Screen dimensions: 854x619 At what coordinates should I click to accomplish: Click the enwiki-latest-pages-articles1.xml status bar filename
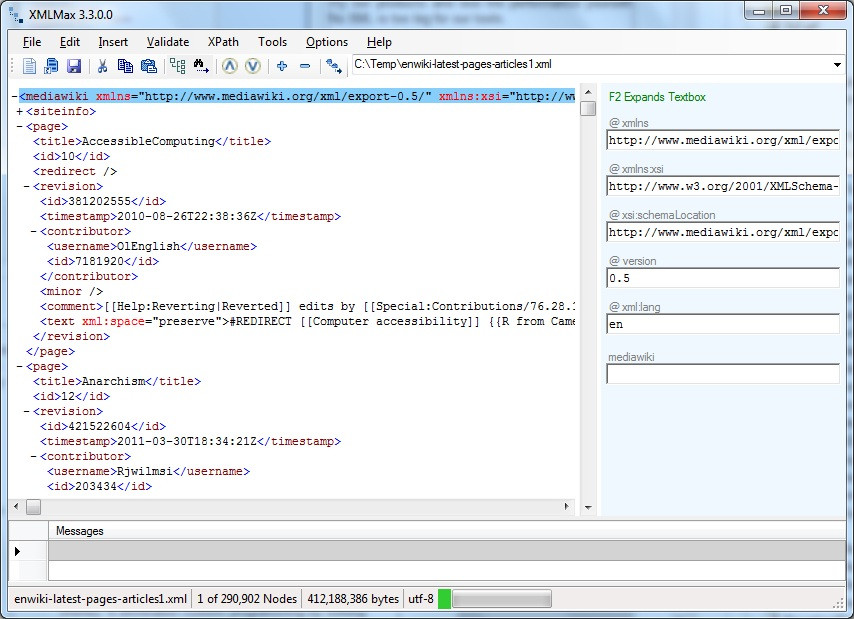[x=100, y=599]
